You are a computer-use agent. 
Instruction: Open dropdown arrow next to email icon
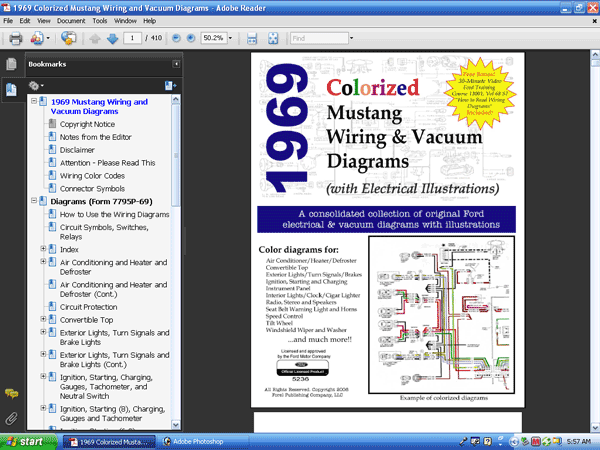[48, 38]
